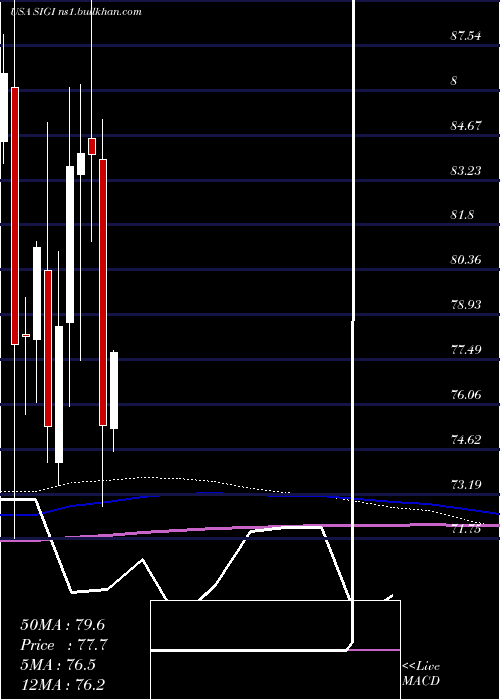The height and width of the screenshot is (700, 500).
Task: Click the 'Price : 77.7' readout
Action: tap(64, 645)
